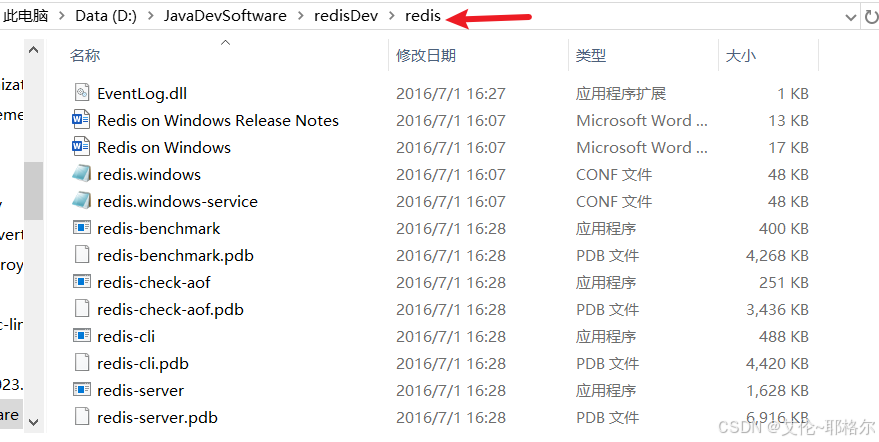Click the 4,268 KB size cell
Image resolution: width=879 pixels, height=442 pixels.
777,255
